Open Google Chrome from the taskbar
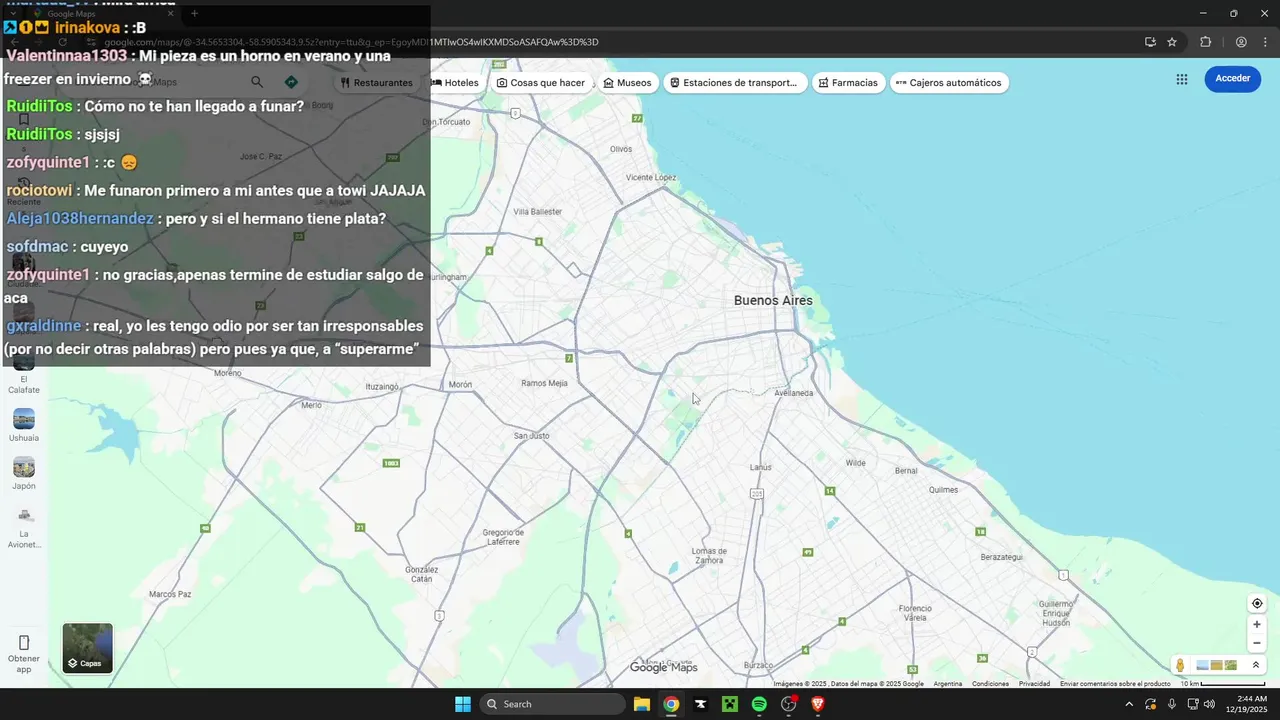 pyautogui.click(x=671, y=704)
